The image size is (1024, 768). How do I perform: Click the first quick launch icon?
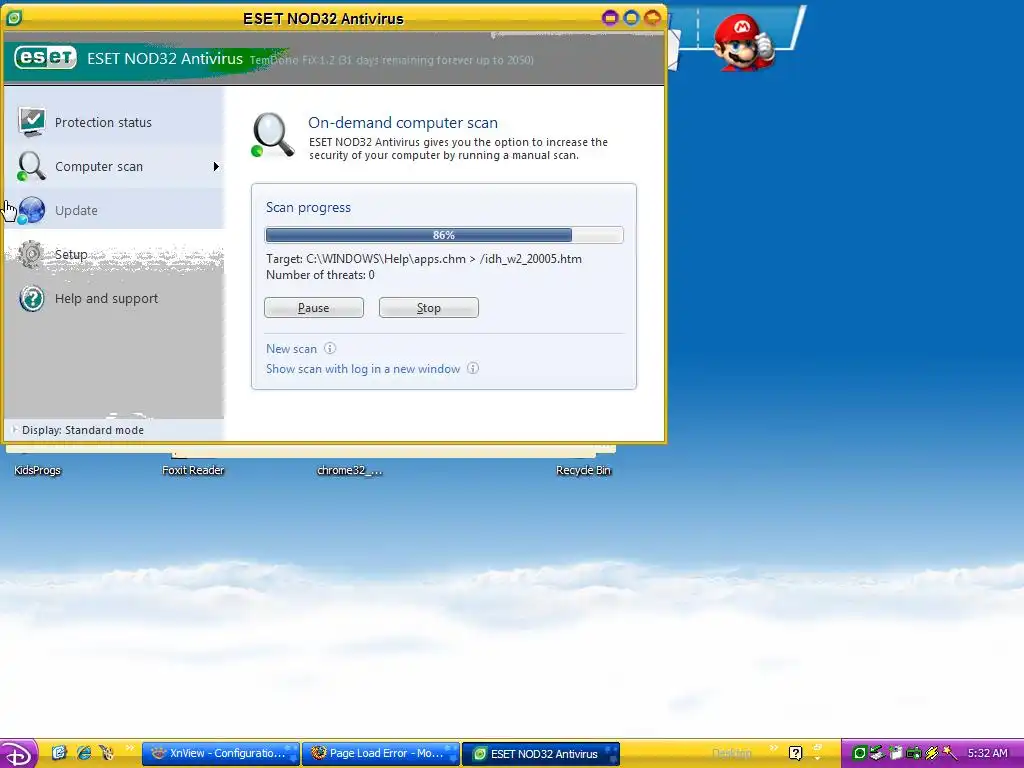pyautogui.click(x=59, y=753)
